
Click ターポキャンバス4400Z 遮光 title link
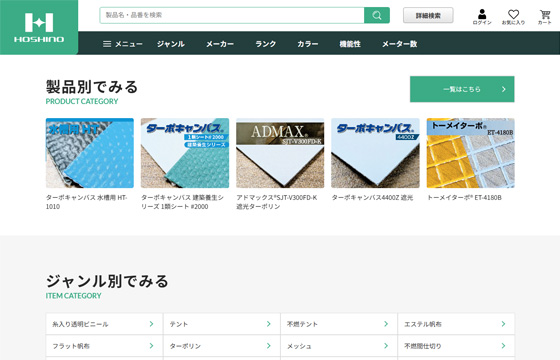click(x=372, y=198)
